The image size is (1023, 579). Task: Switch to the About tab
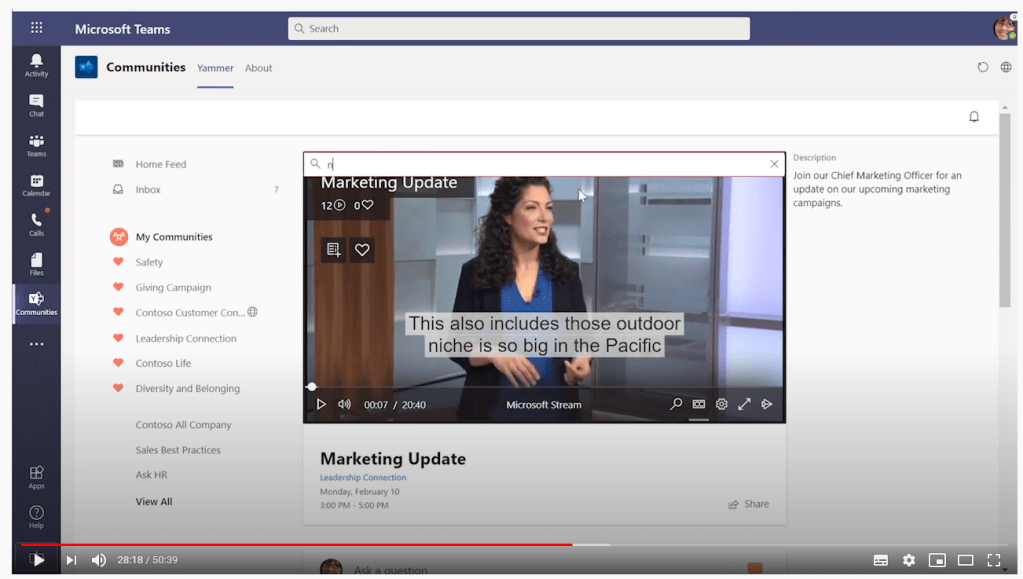(x=258, y=68)
